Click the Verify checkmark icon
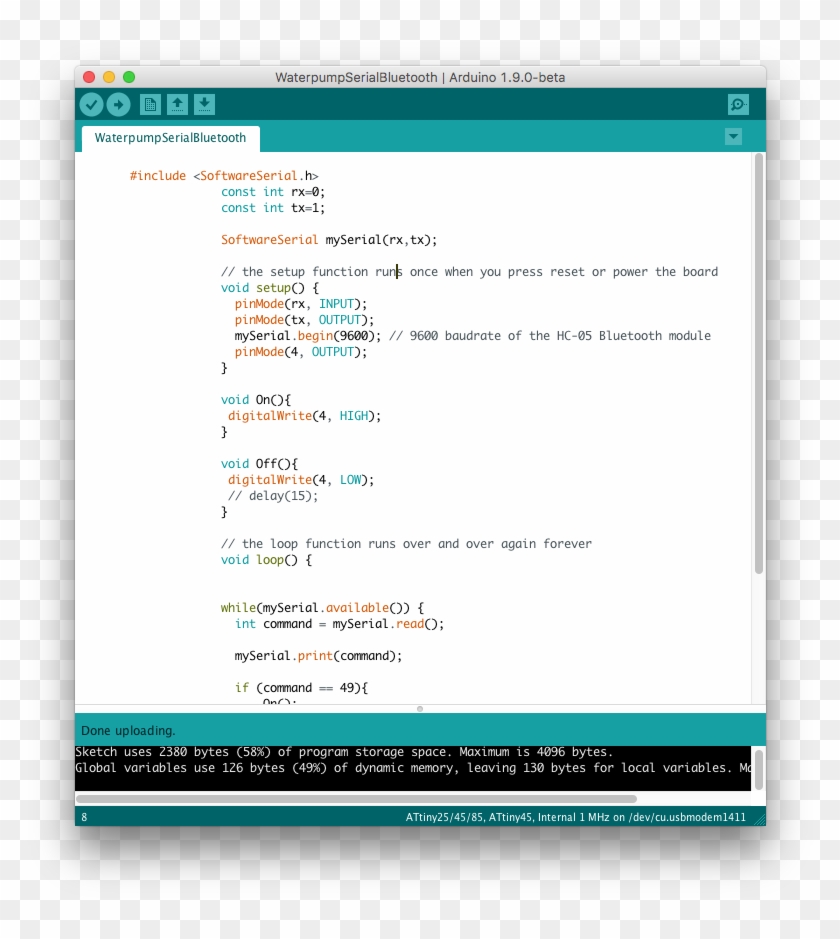Image resolution: width=840 pixels, height=939 pixels. click(x=90, y=104)
